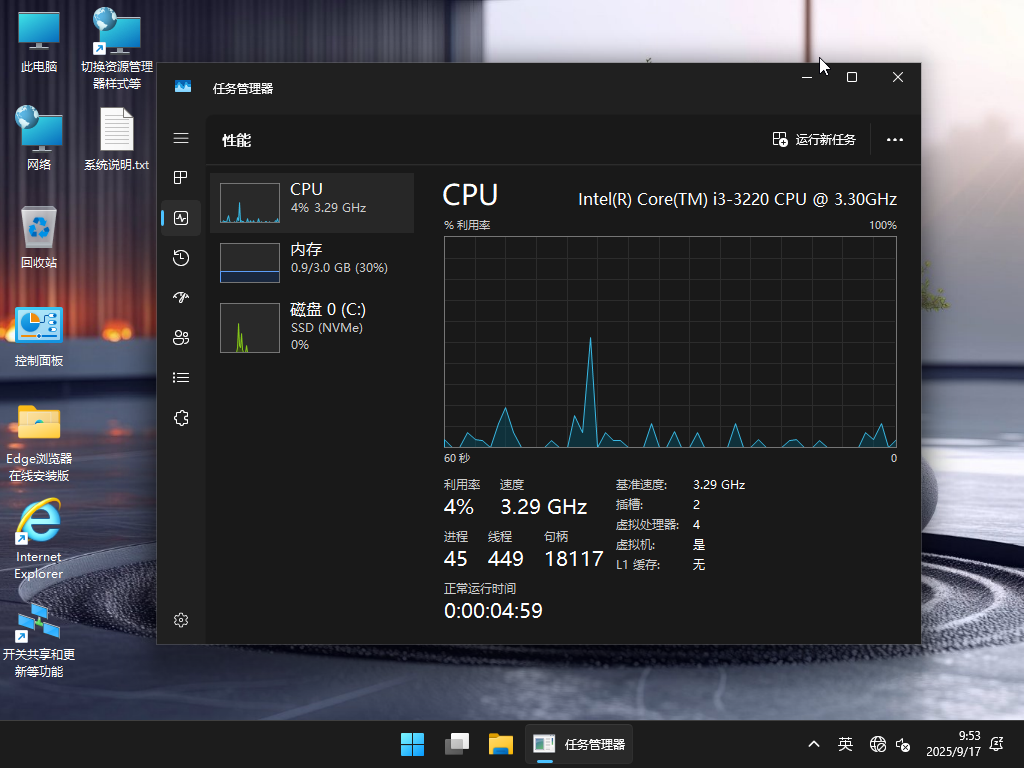Open the Task Manager hamburger navigation menu

pos(181,138)
